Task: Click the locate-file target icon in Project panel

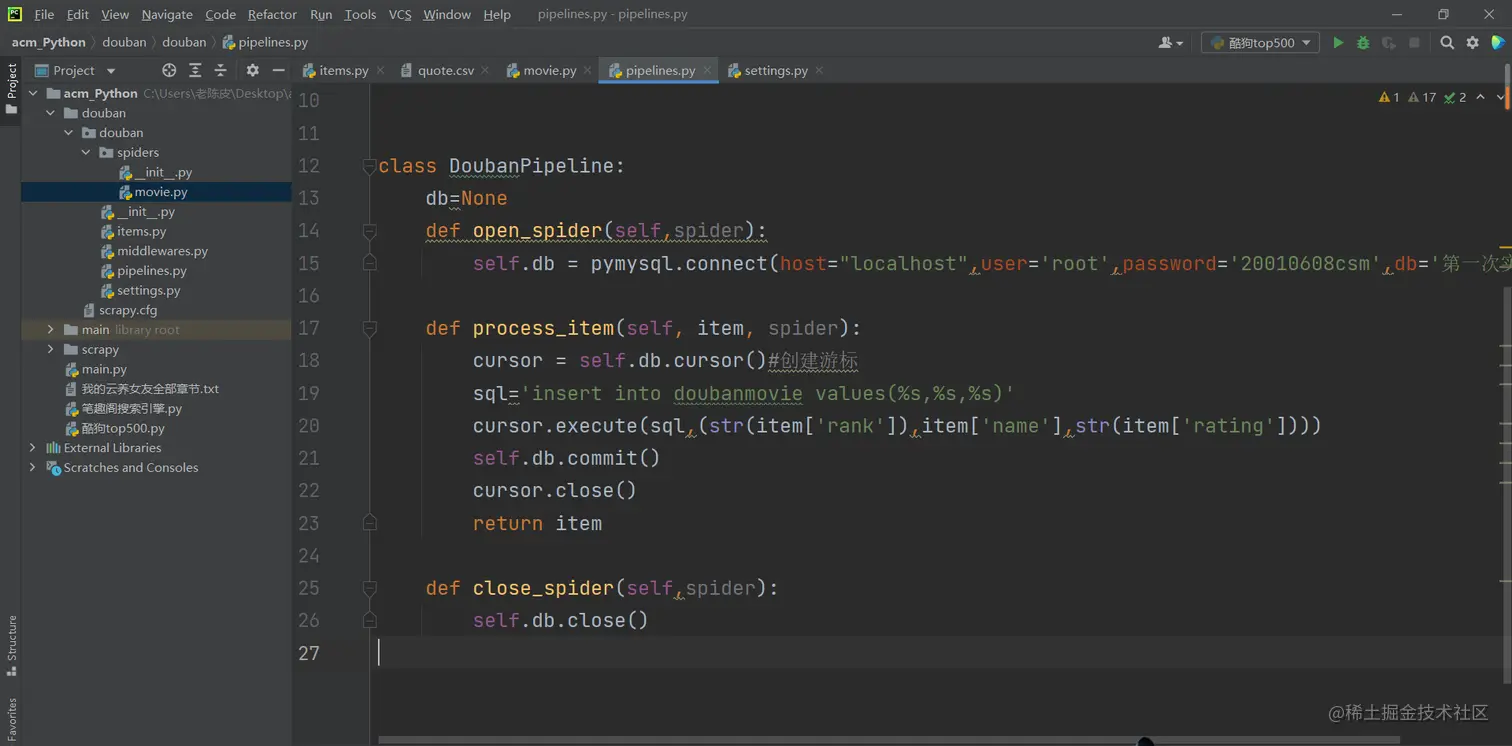Action: [169, 70]
